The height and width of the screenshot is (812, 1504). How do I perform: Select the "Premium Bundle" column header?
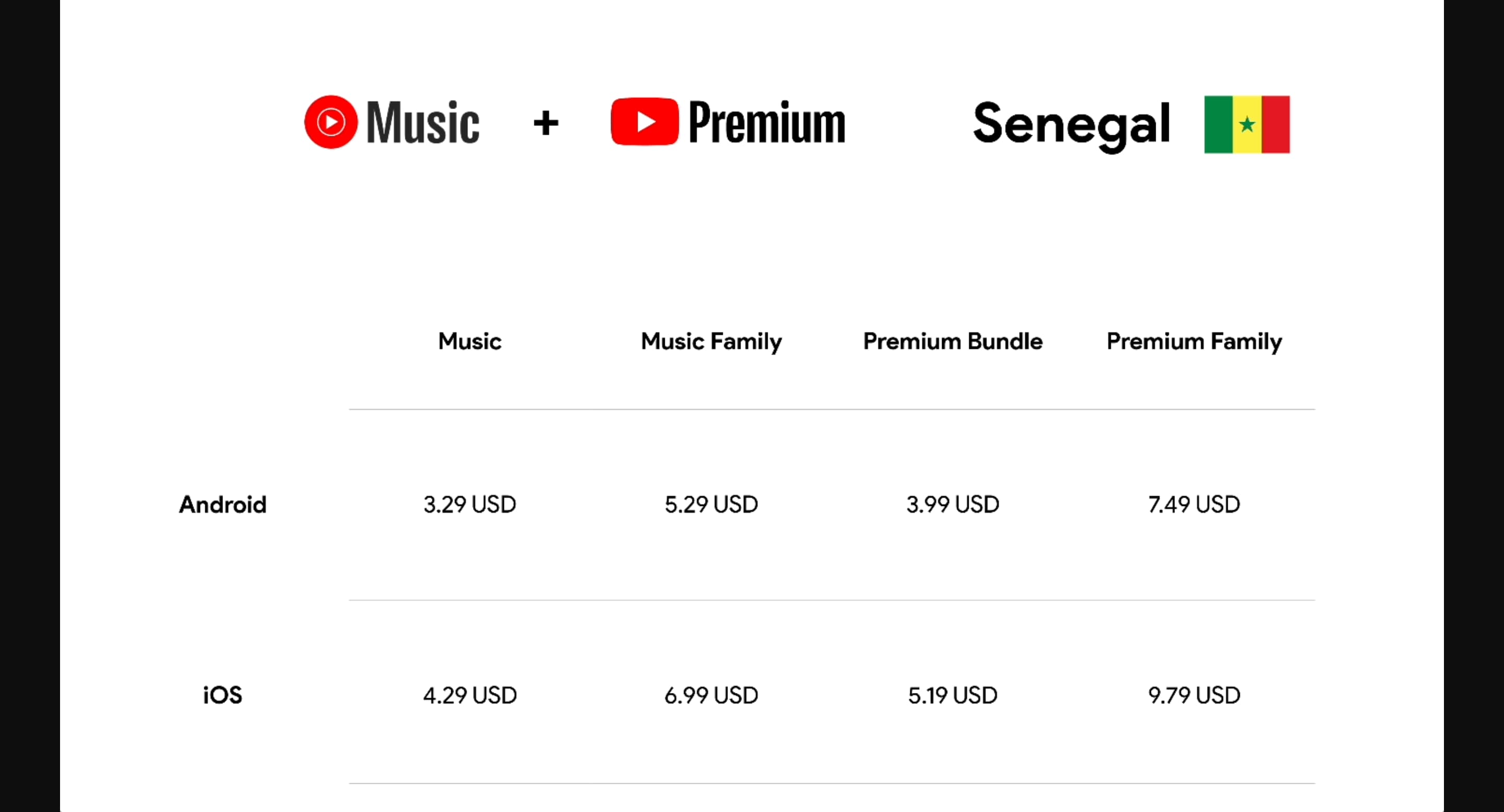(953, 341)
